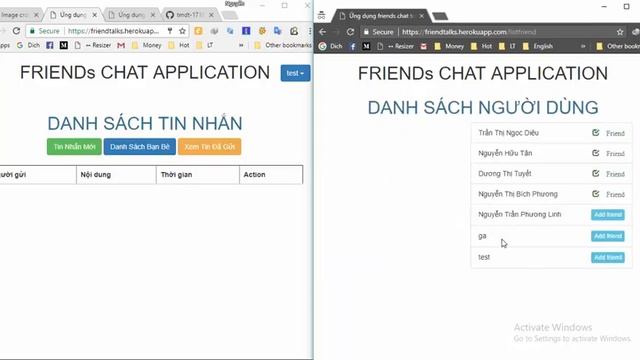Viewport: 640px width, 360px height.
Task: Add friend Nguyễn Trần Phương Linh
Action: (608, 215)
